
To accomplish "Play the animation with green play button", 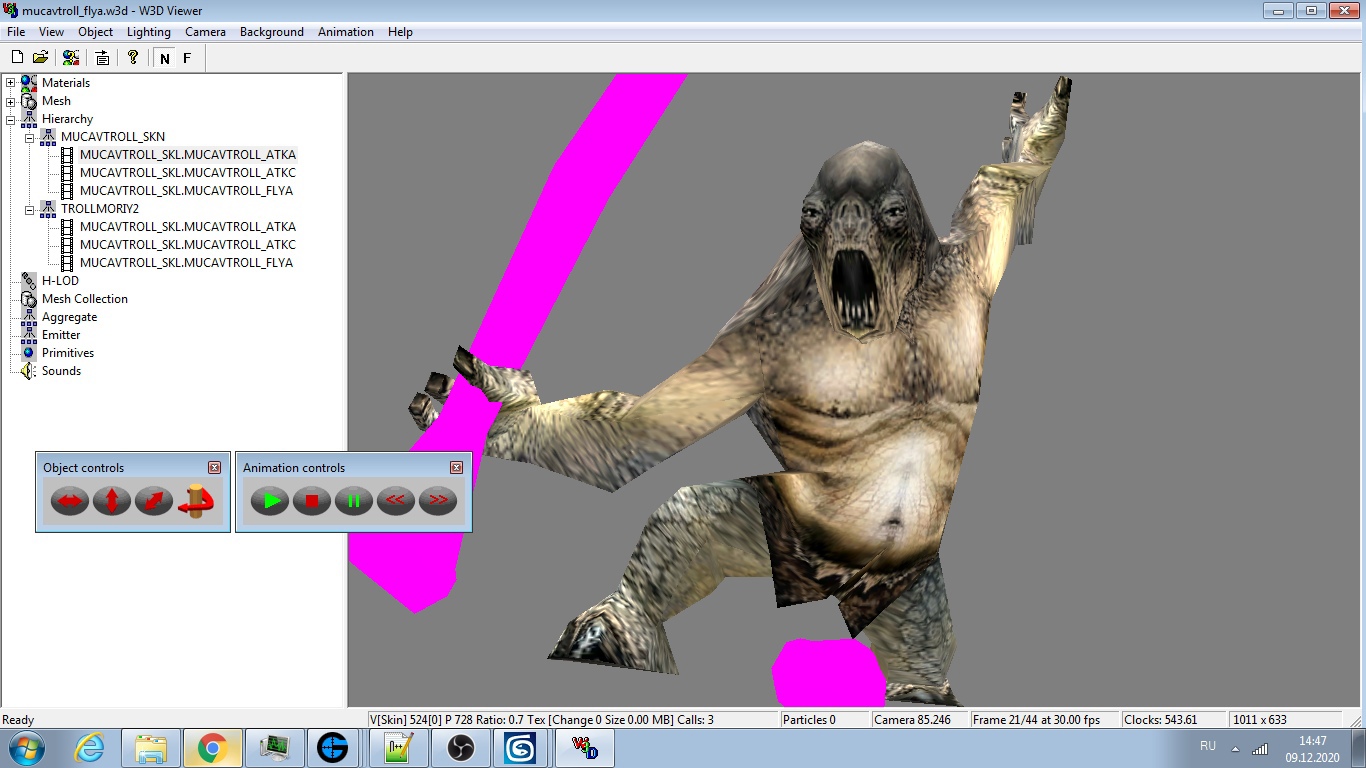I will (x=270, y=500).
